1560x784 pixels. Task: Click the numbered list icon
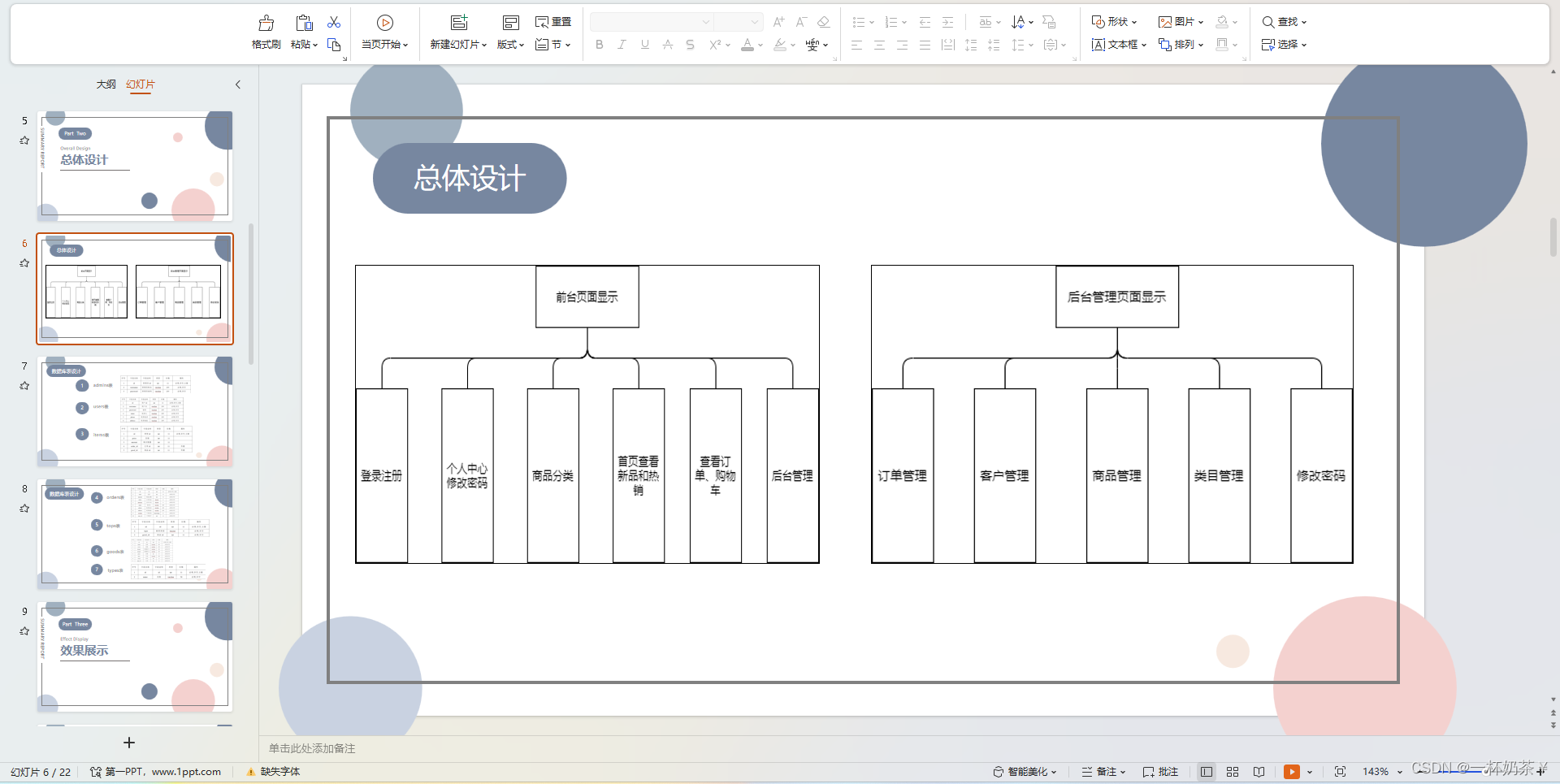point(891,22)
